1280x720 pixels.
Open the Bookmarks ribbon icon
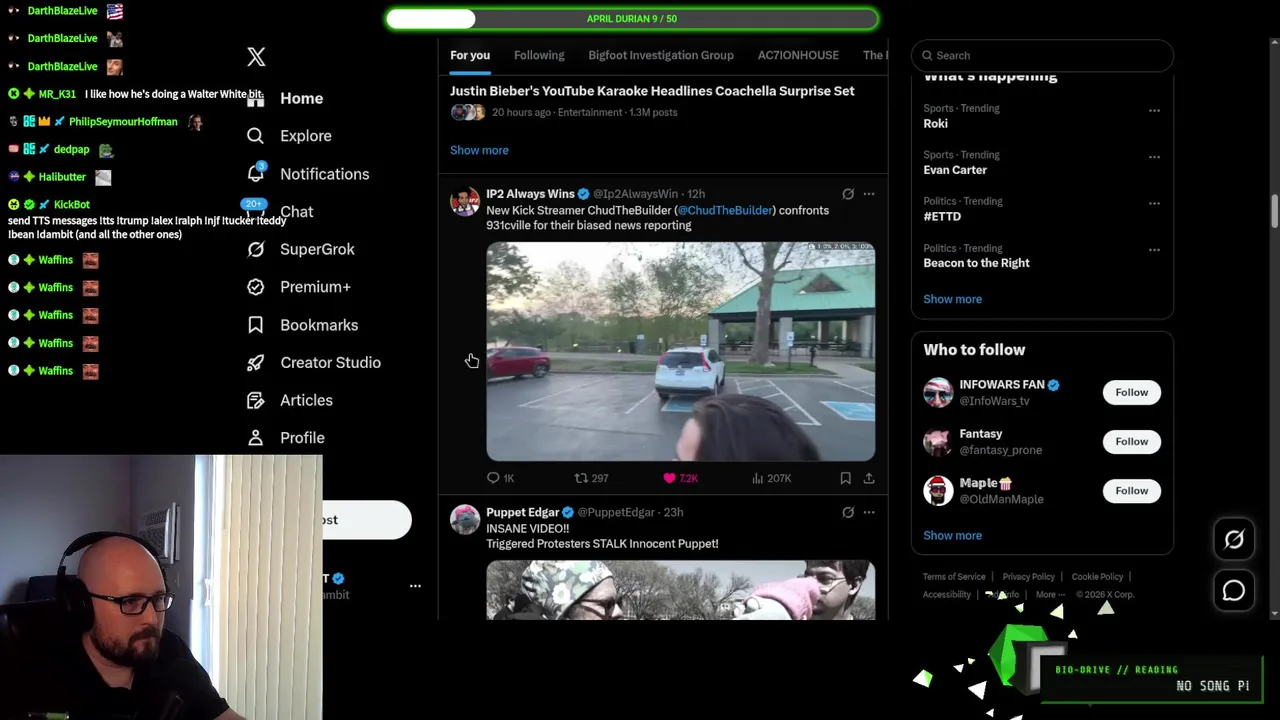[256, 325]
